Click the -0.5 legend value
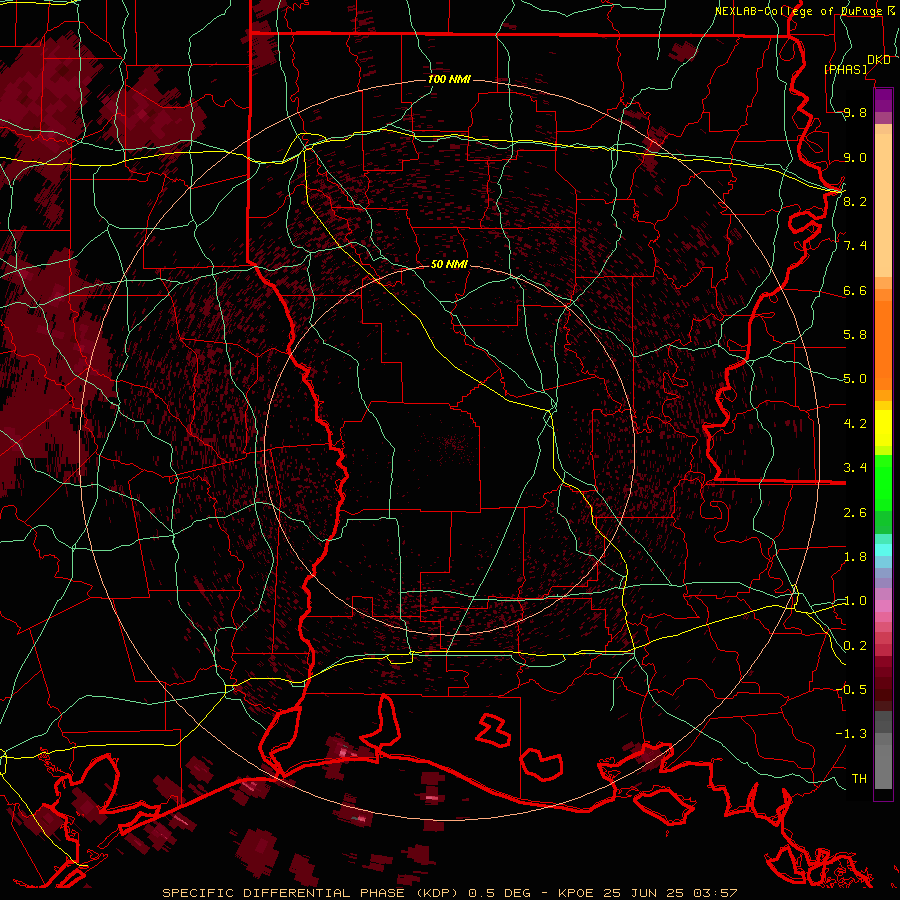The image size is (900, 900). pyautogui.click(x=851, y=689)
